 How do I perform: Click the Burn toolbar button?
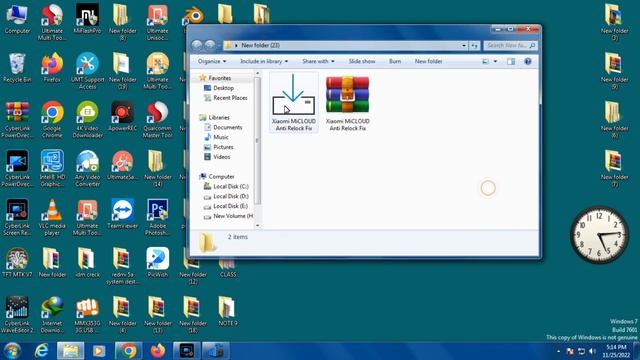pyautogui.click(x=395, y=61)
